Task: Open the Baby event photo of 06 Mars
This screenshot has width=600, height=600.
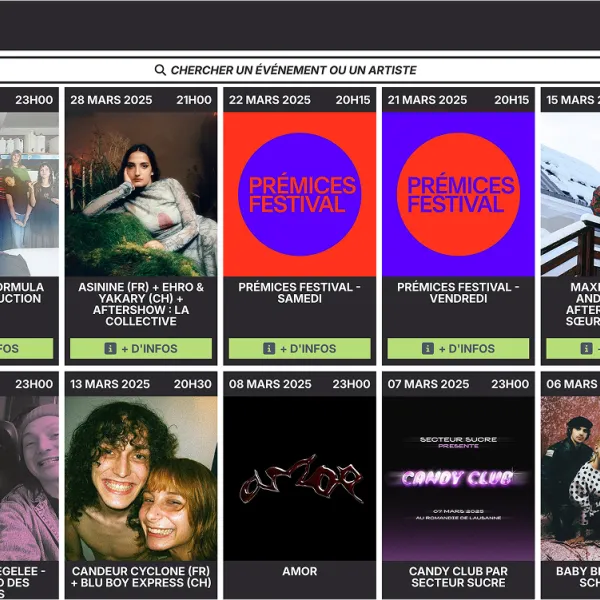Action: pos(571,478)
